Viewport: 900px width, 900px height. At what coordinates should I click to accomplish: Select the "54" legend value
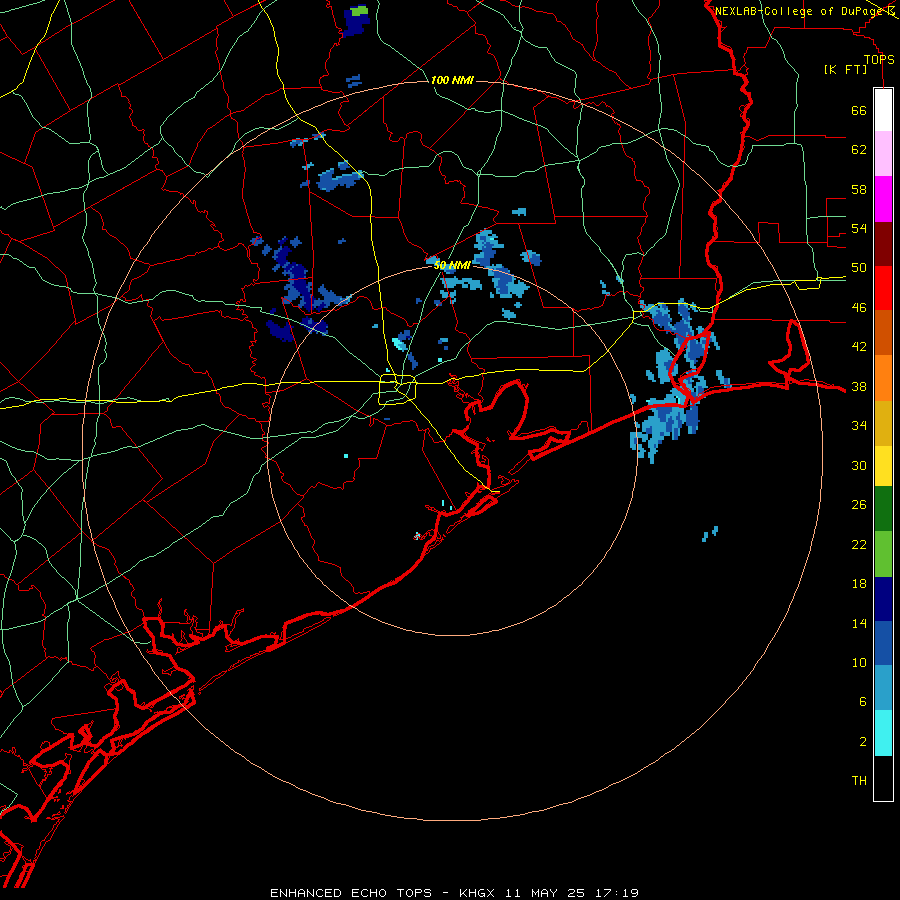coord(859,228)
